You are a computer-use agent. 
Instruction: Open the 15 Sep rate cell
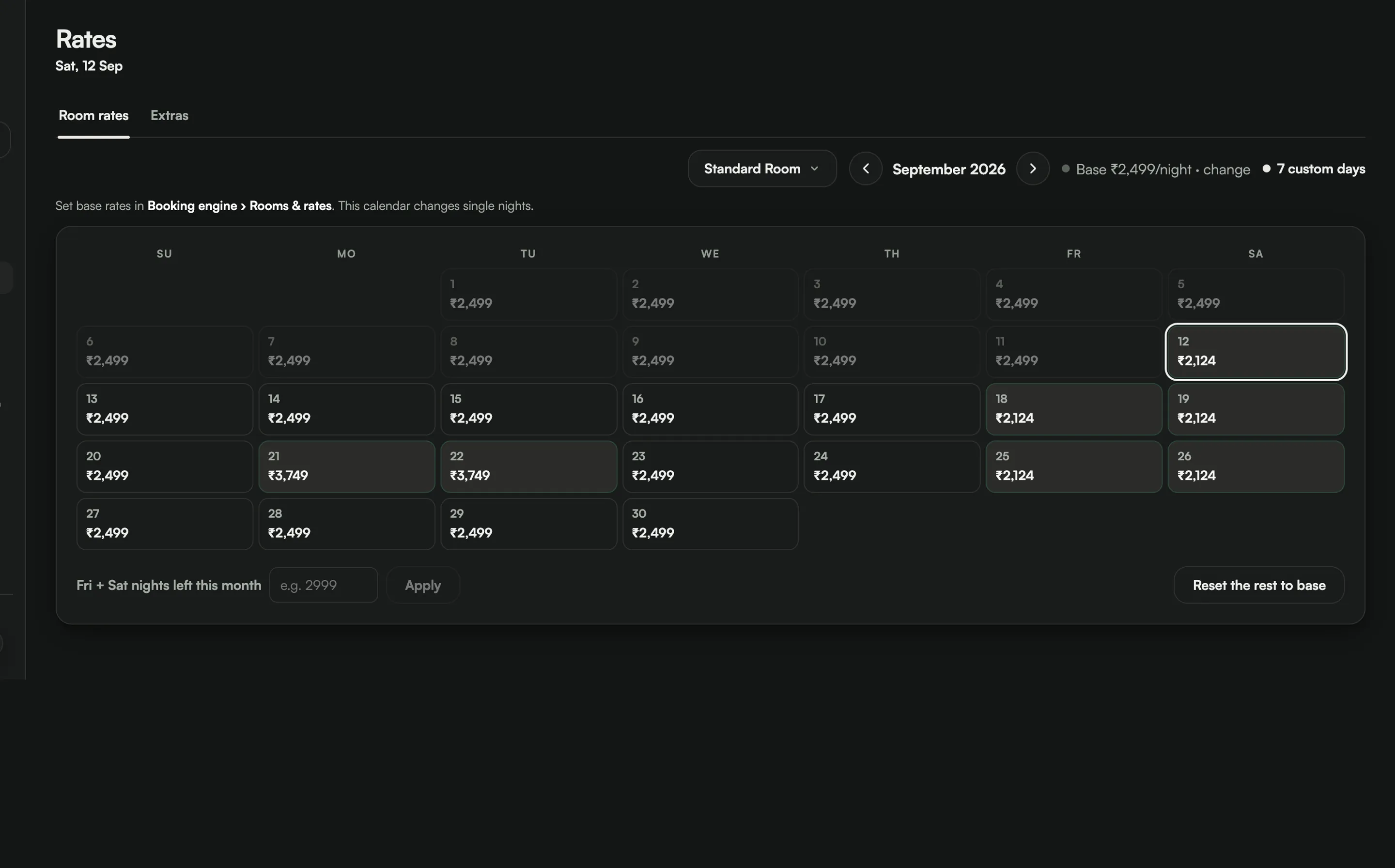point(528,409)
